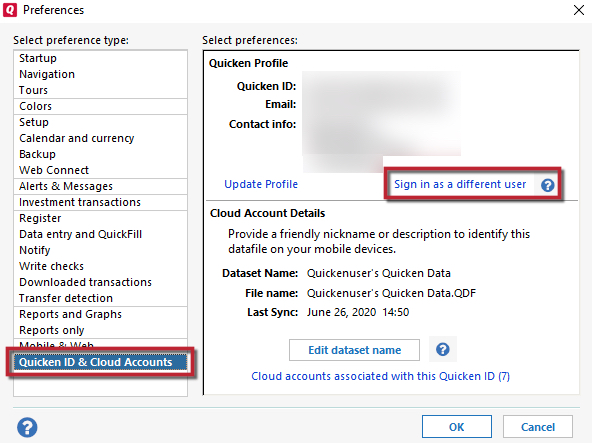Open the dialog help icon near OK button
The image size is (592, 443).
point(27,428)
